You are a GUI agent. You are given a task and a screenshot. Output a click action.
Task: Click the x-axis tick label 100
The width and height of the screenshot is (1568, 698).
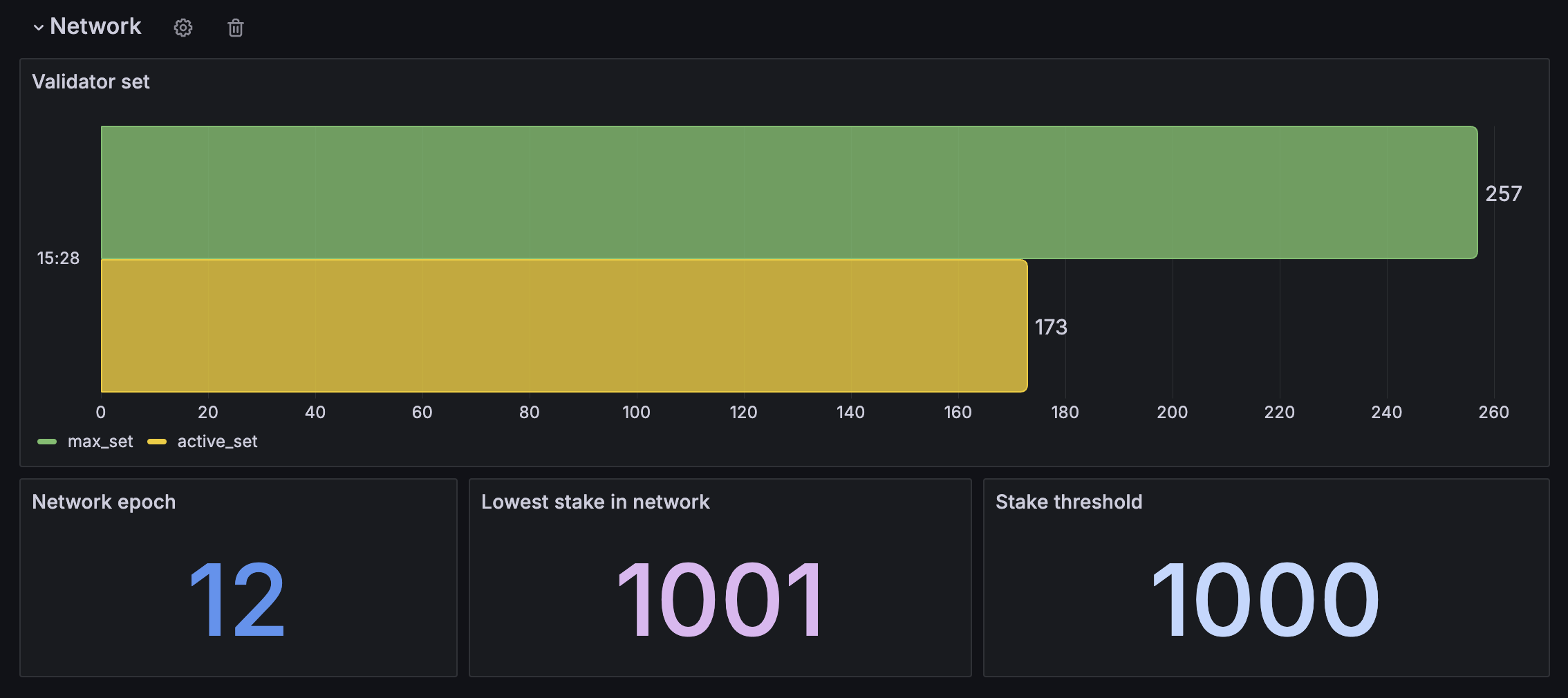click(x=636, y=413)
